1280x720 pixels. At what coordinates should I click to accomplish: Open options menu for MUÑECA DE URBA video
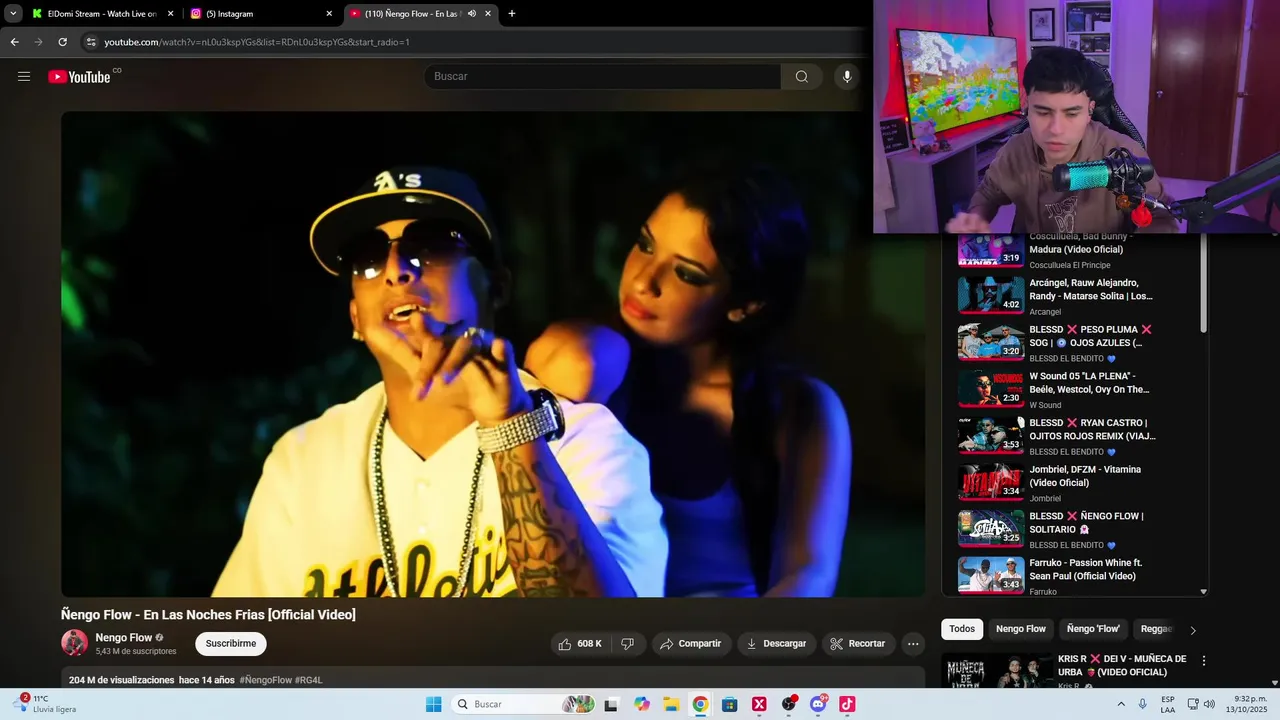pyautogui.click(x=1204, y=661)
